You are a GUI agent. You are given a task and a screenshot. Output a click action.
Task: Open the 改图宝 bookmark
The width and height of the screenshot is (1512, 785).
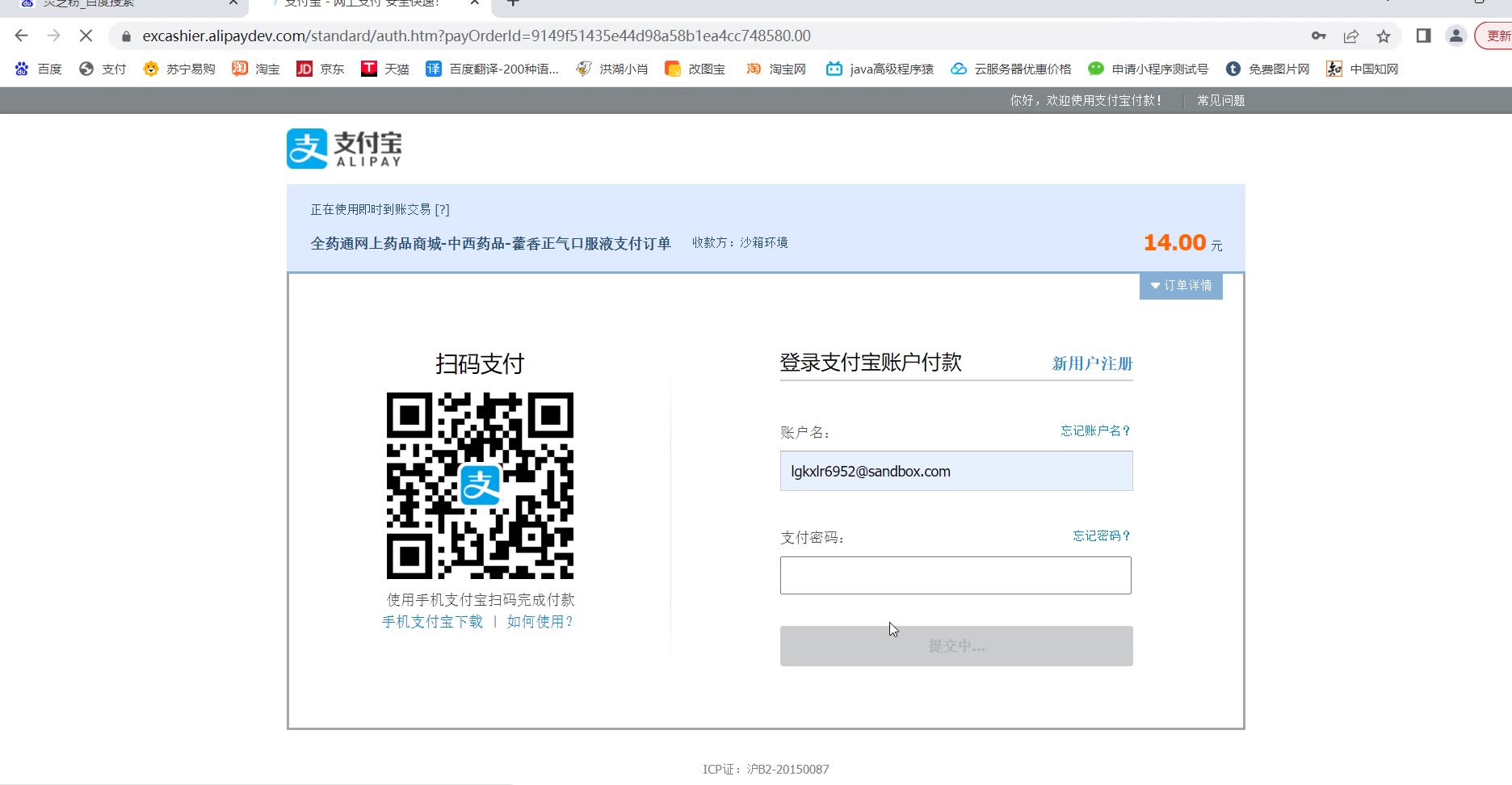(x=695, y=69)
